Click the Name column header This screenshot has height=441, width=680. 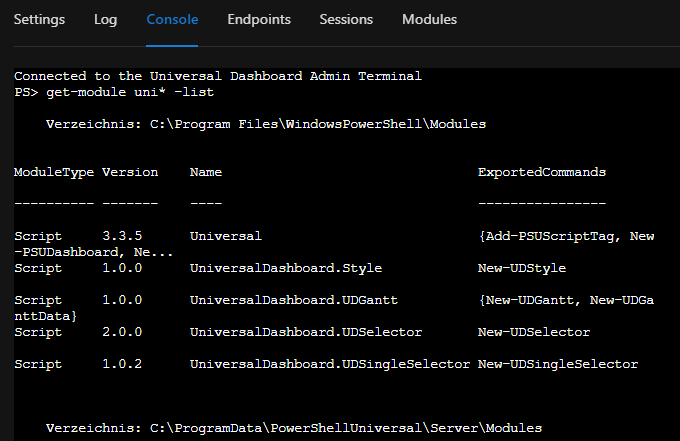click(206, 173)
